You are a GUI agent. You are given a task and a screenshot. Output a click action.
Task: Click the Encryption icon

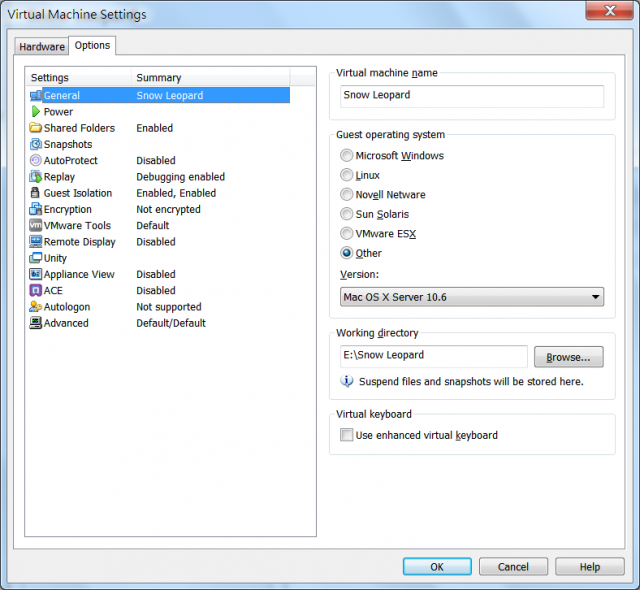tap(36, 209)
